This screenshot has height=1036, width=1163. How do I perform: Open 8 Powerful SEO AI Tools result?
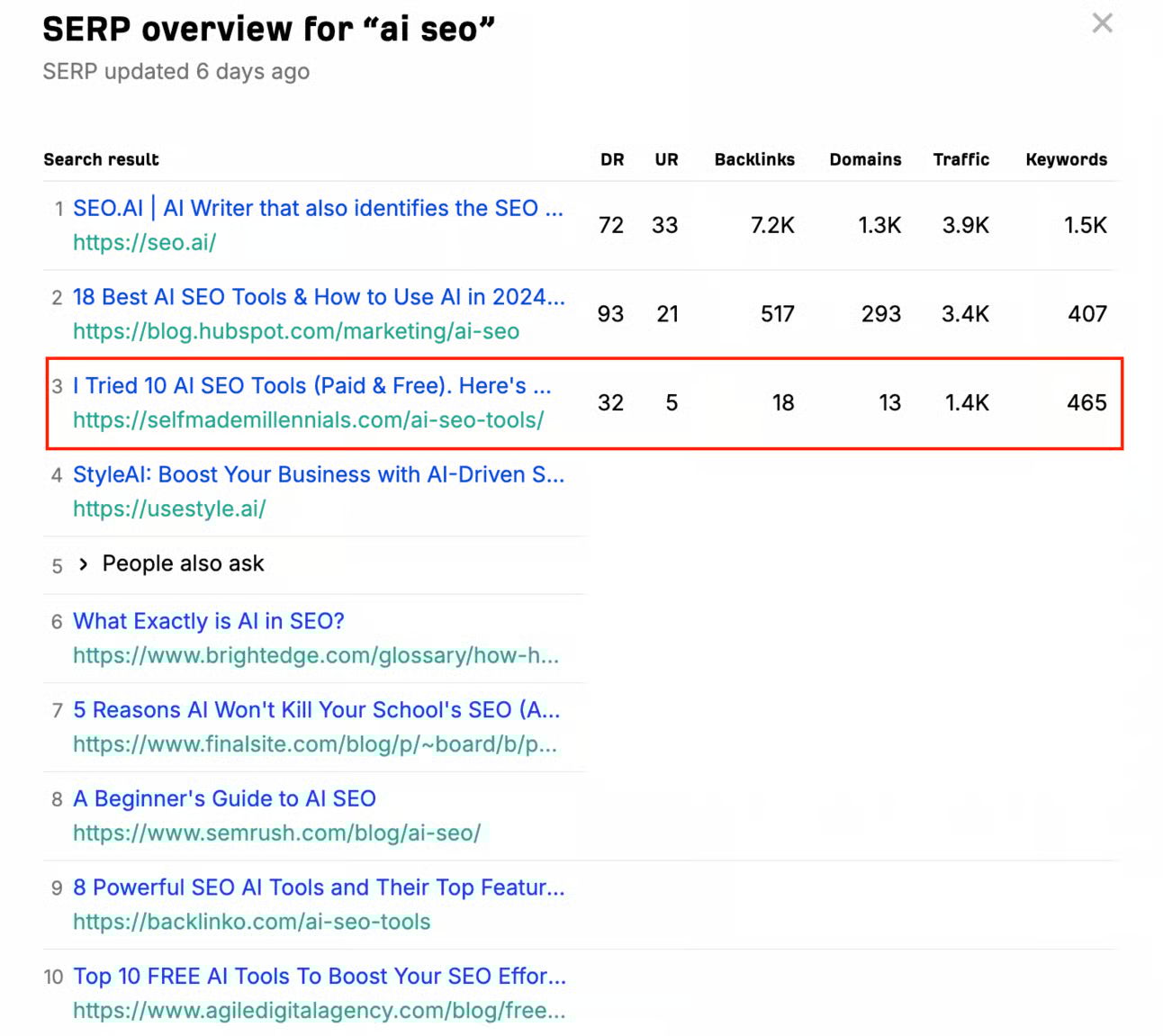point(319,887)
